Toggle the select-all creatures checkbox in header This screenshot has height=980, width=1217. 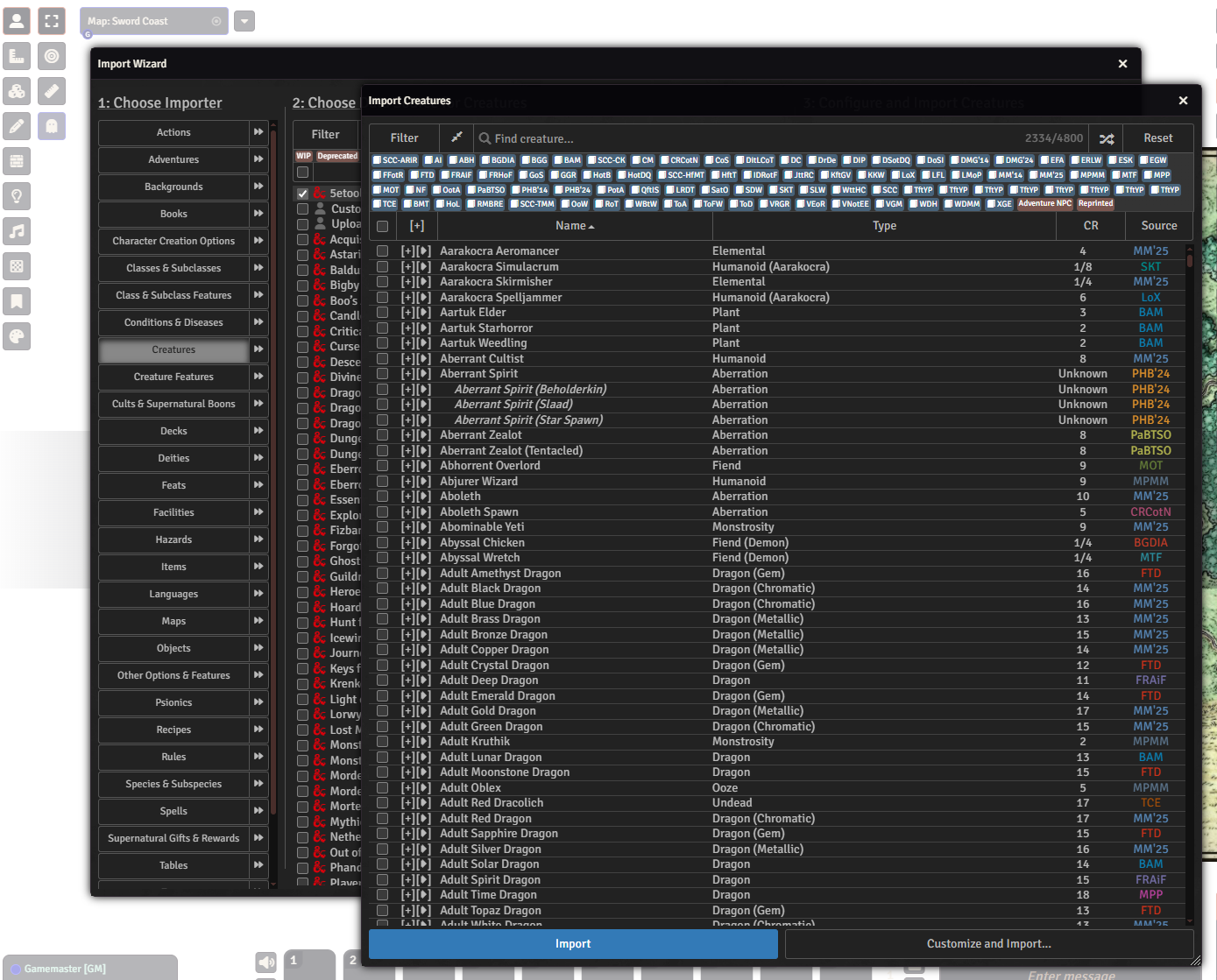[x=383, y=226]
